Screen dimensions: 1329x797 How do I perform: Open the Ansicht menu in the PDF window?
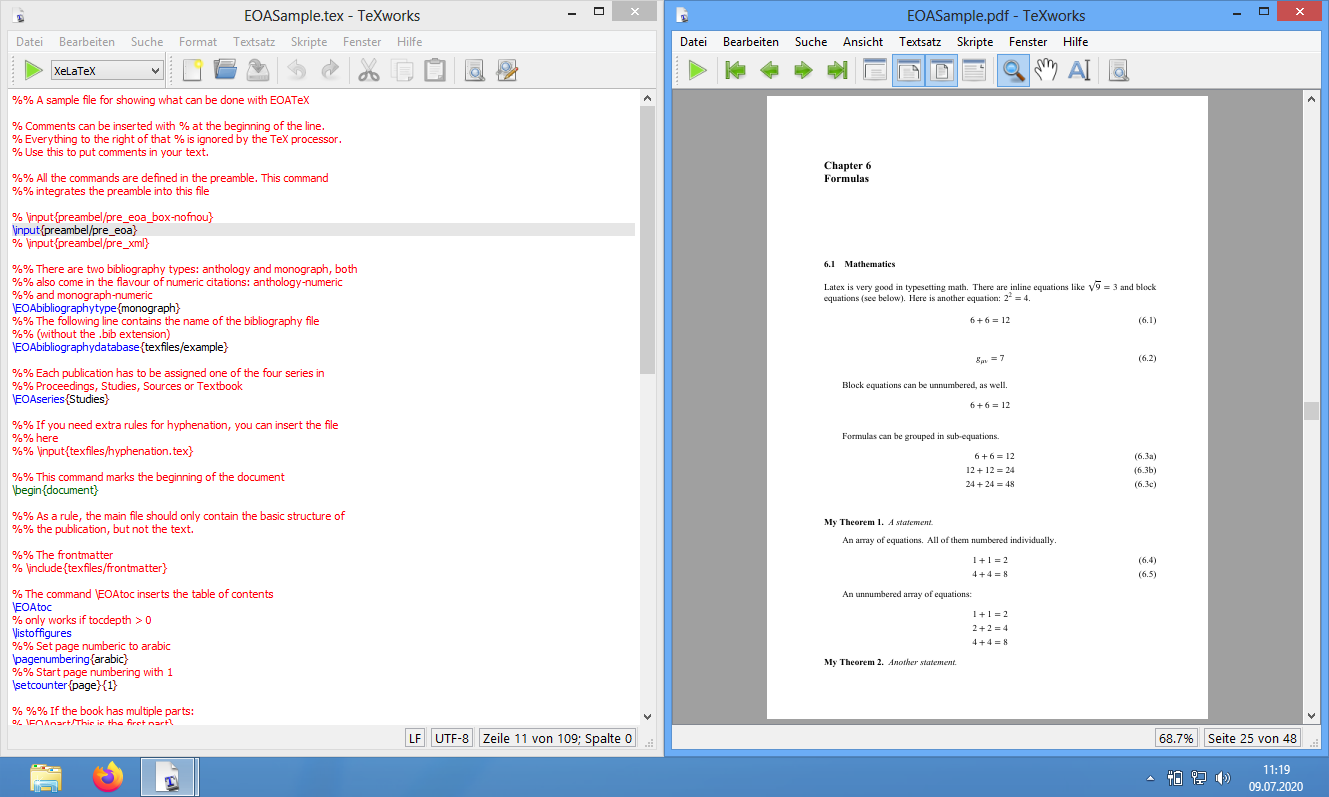coord(863,42)
